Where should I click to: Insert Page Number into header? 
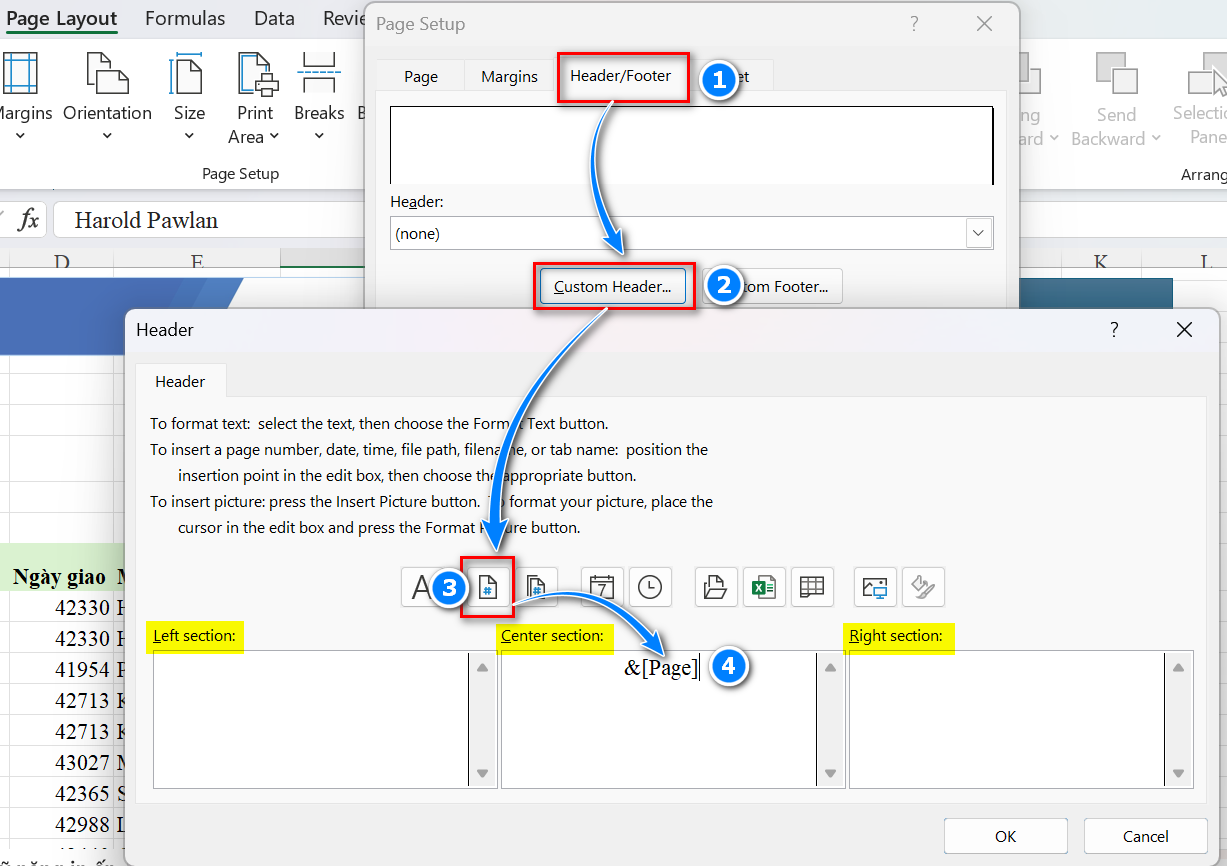[x=487, y=588]
